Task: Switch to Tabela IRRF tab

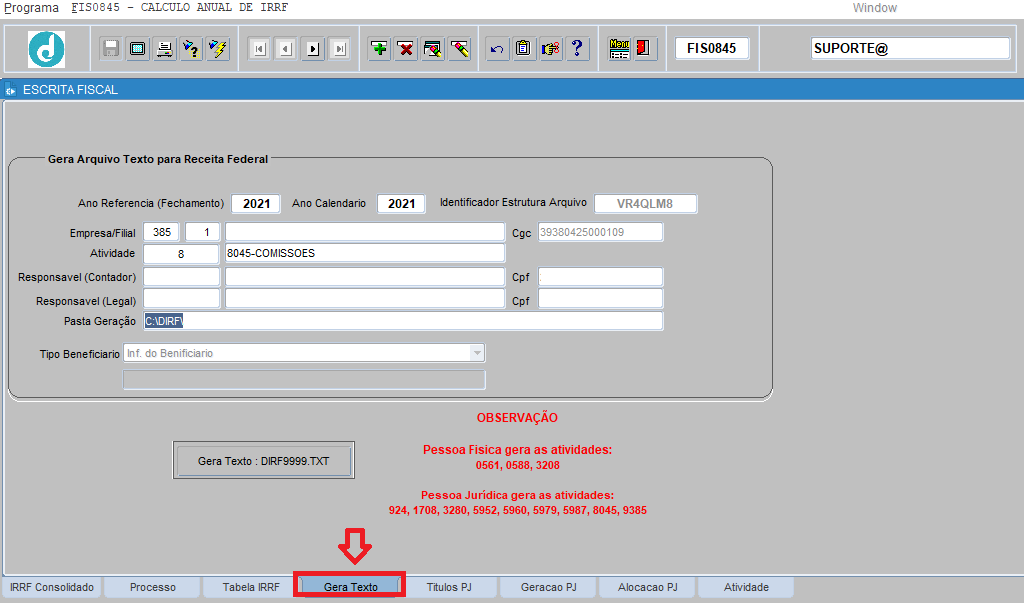Action: click(251, 587)
